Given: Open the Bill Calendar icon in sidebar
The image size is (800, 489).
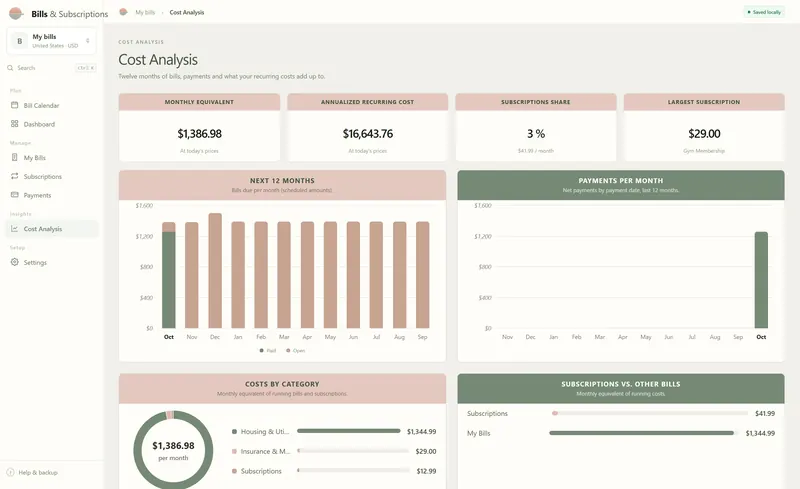Looking at the screenshot, I should (14, 105).
